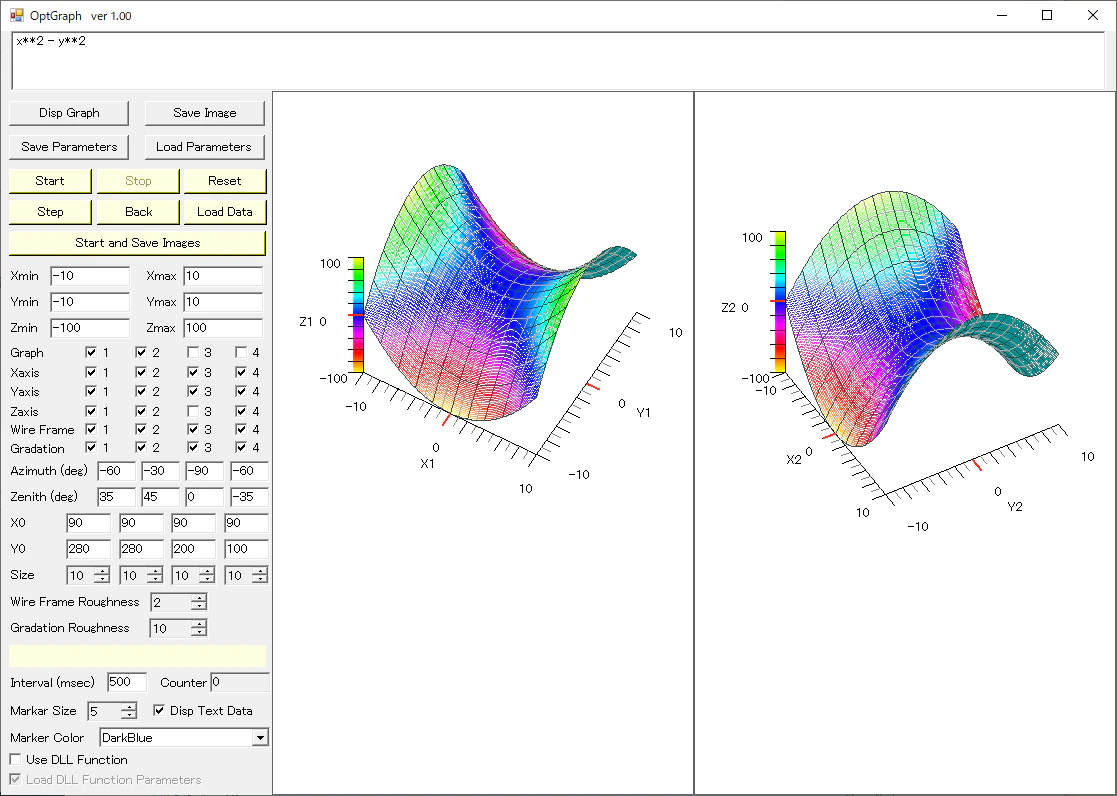Click Start and Save Images
1117x796 pixels.
tap(137, 243)
